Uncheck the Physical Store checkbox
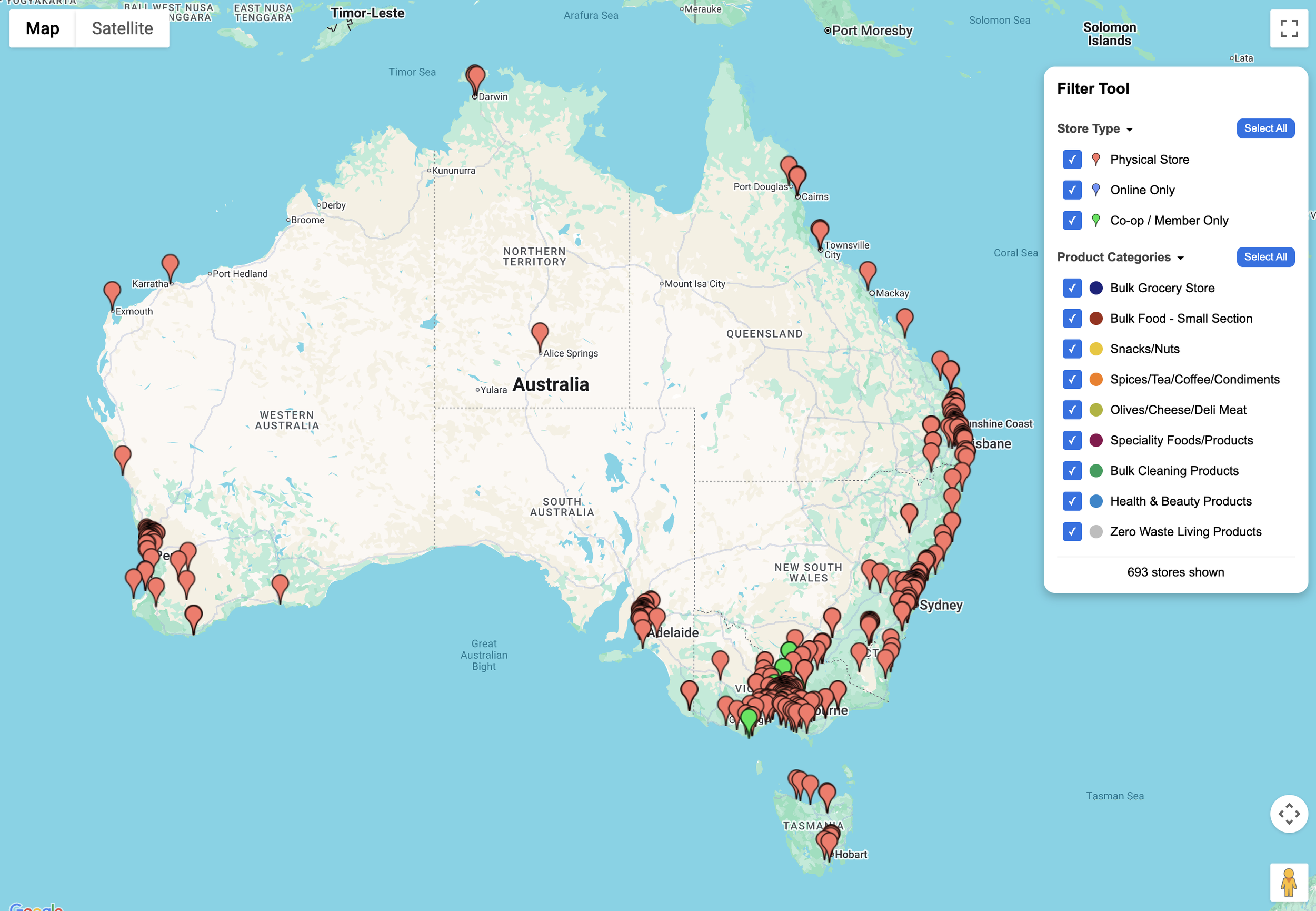 pyautogui.click(x=1072, y=159)
